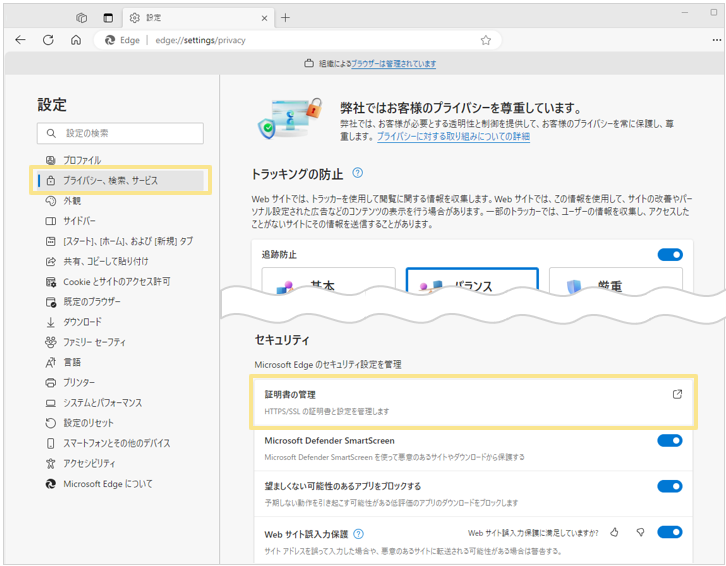
Task: Open the ダウンロード settings section
Action: (x=82, y=322)
